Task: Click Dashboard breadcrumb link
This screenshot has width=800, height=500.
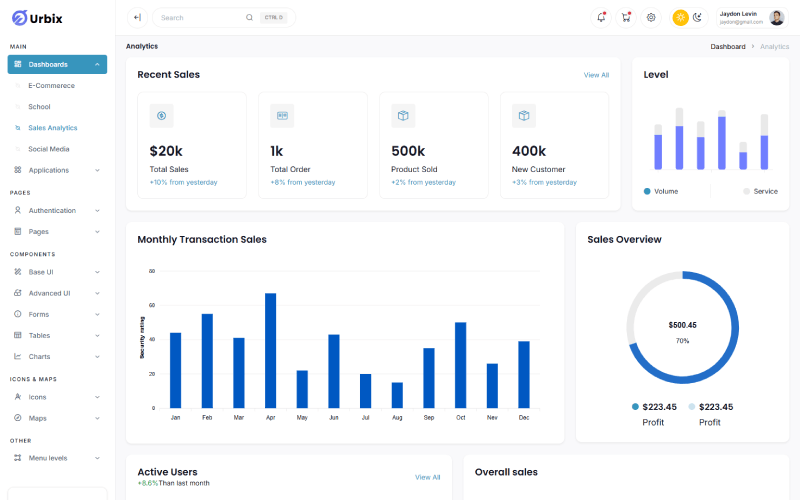Action: pyautogui.click(x=727, y=46)
